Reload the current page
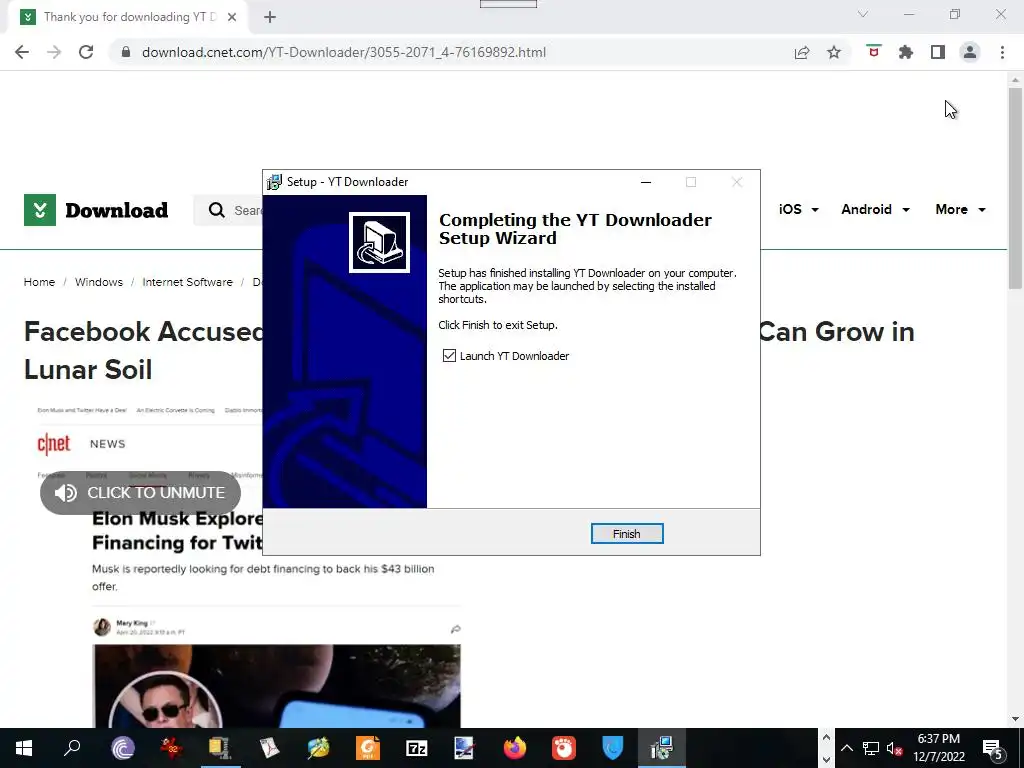The image size is (1024, 768). tap(86, 52)
